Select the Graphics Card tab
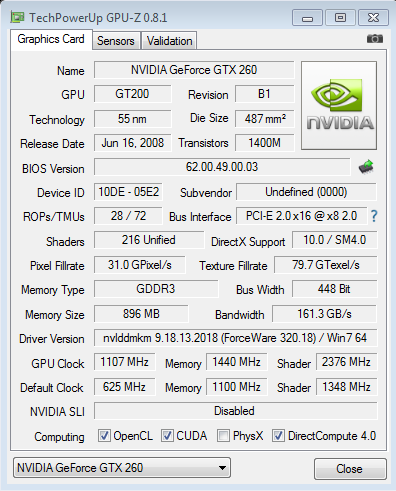 coord(51,39)
